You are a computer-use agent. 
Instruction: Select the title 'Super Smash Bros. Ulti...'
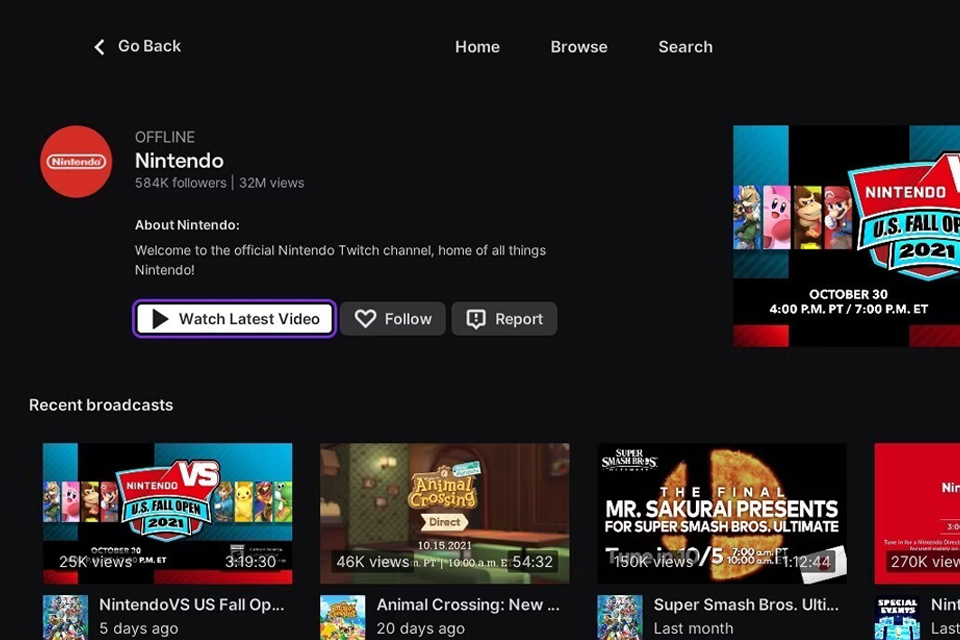click(x=746, y=604)
